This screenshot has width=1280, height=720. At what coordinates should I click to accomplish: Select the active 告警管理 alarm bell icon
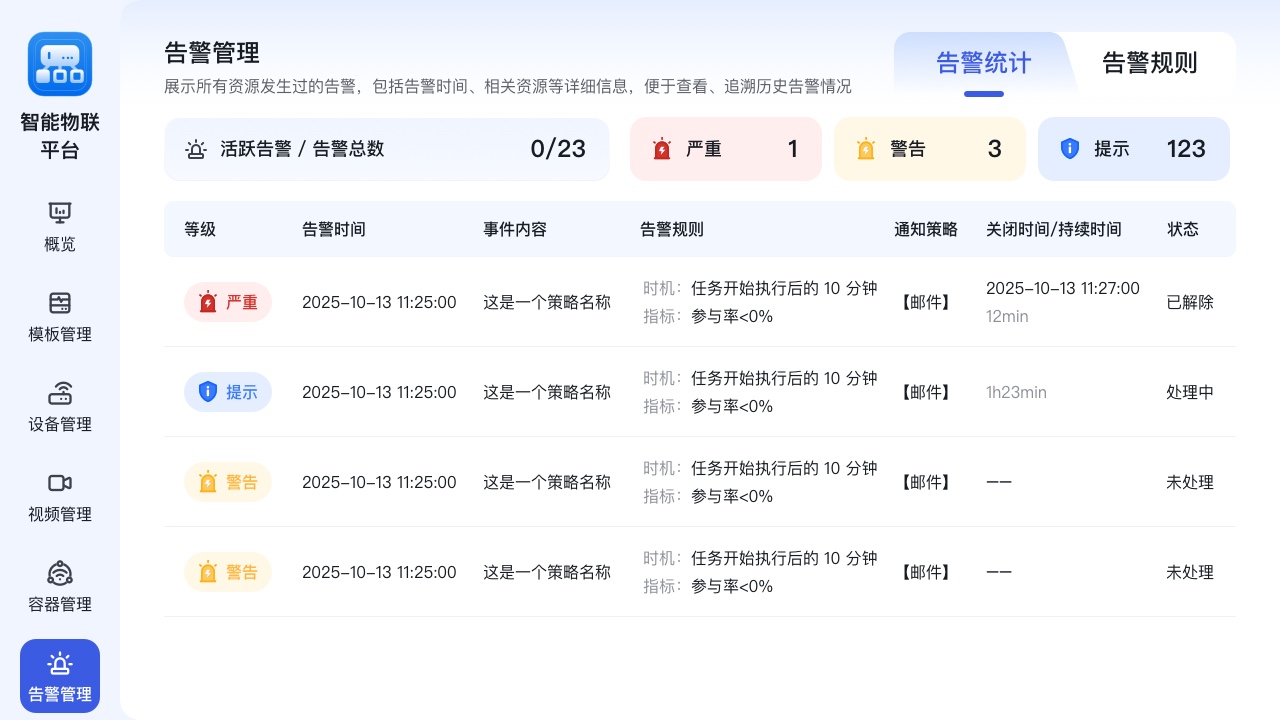[x=60, y=664]
